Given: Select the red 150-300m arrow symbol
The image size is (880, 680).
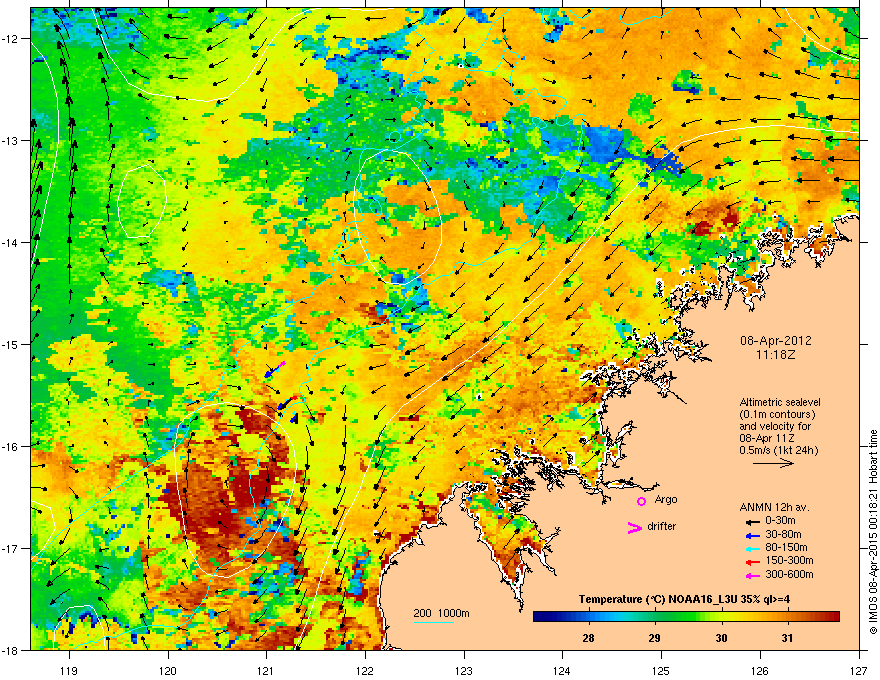Looking at the screenshot, I should tap(751, 561).
